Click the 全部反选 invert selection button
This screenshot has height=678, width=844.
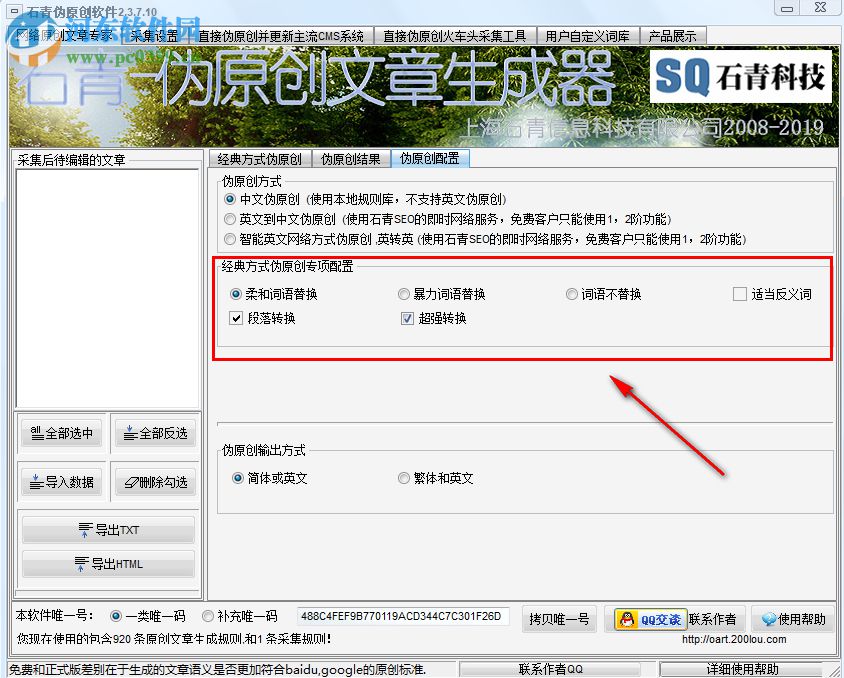tap(155, 433)
